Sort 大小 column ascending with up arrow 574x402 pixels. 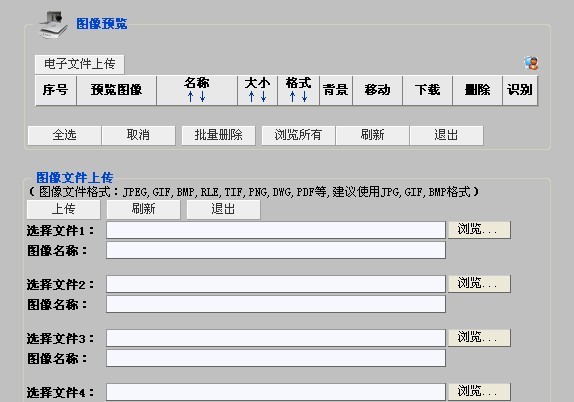[251, 97]
